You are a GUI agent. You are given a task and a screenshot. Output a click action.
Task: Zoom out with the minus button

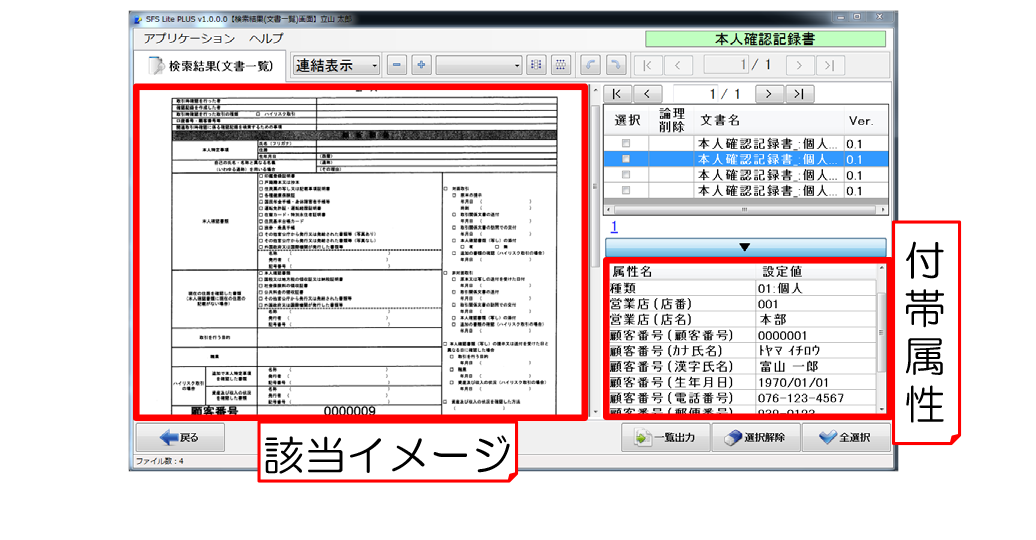(396, 65)
